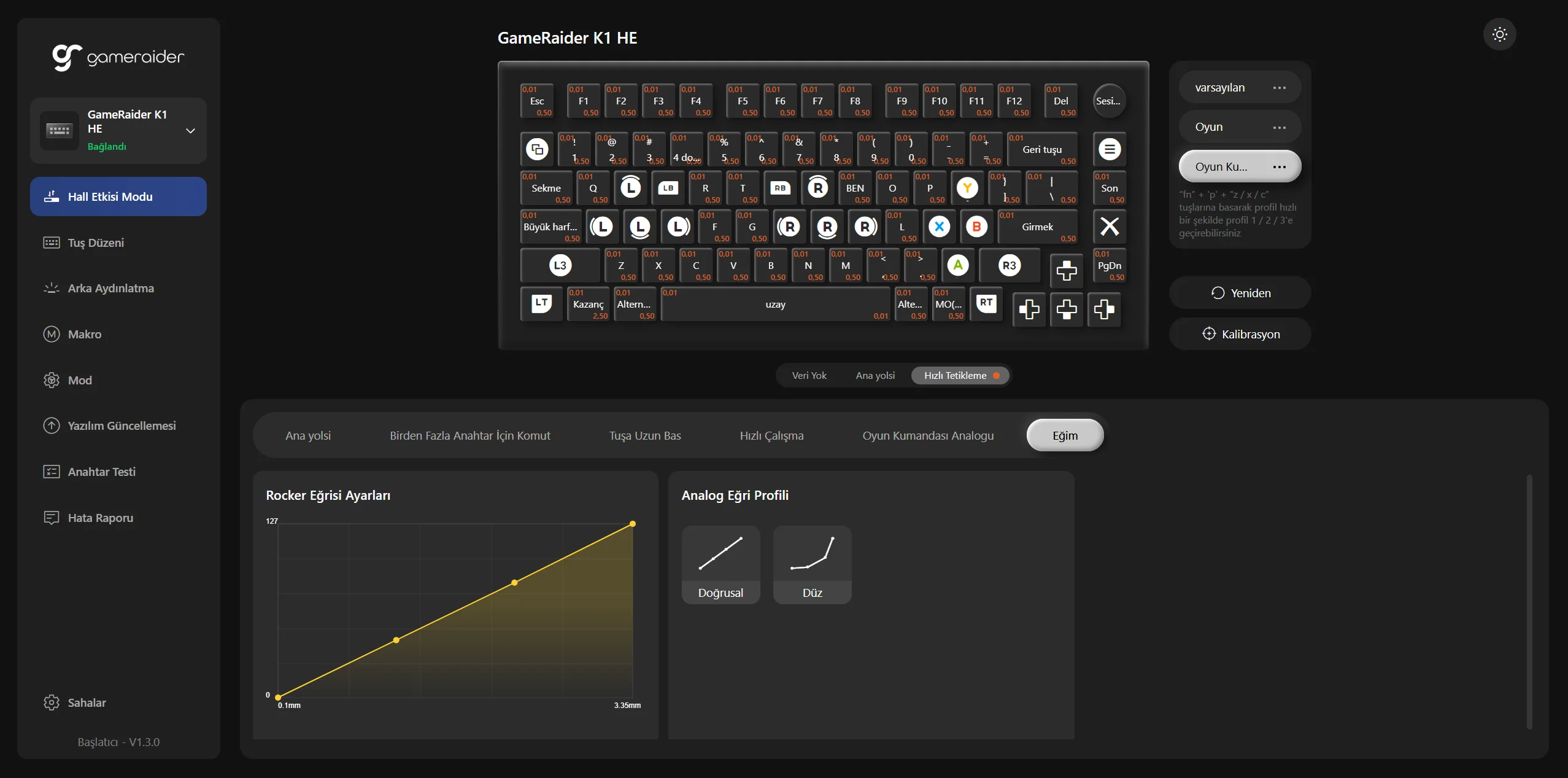
Task: Select the red B gamepad key
Action: 976,227
